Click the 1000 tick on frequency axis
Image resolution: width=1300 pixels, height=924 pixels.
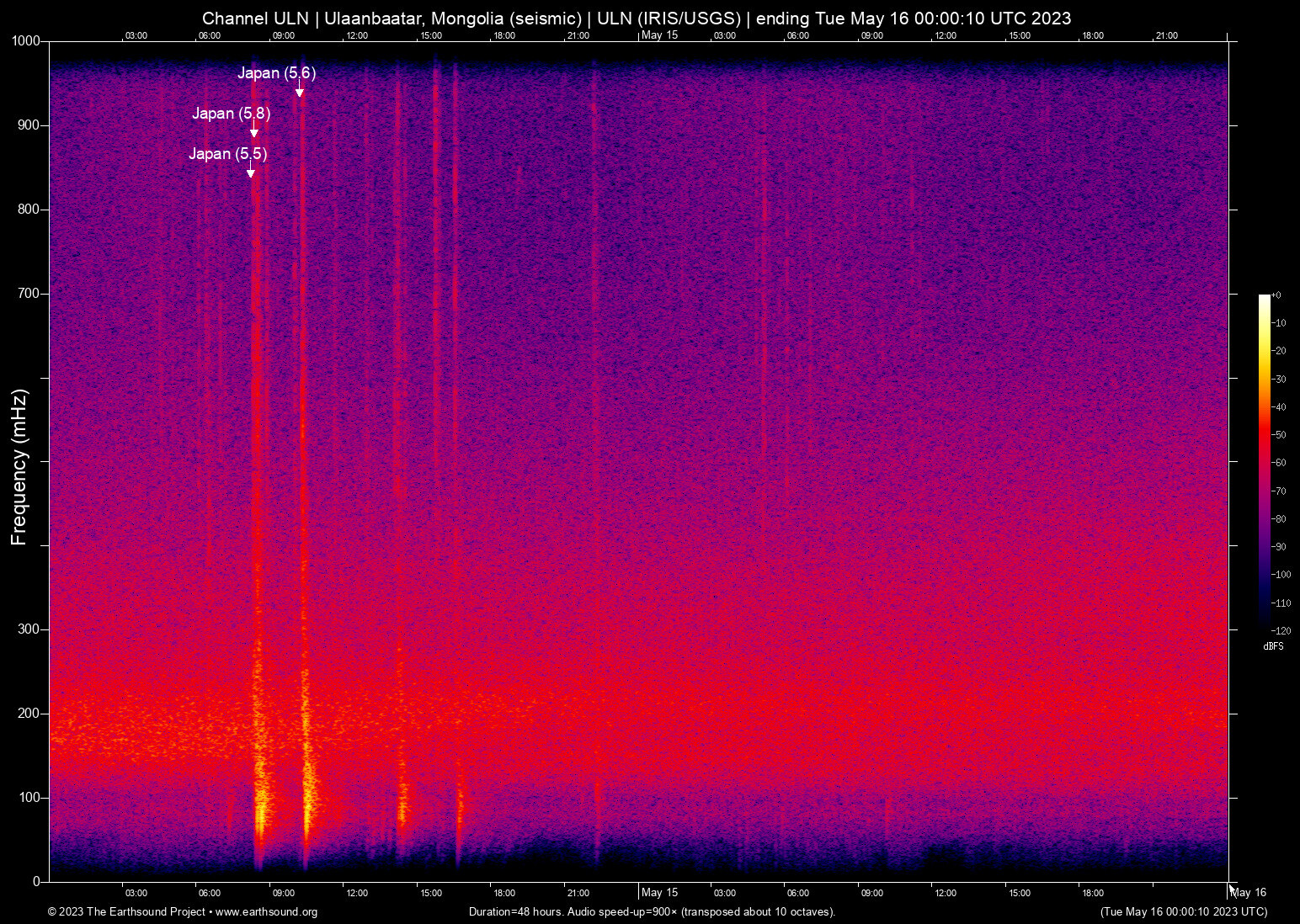coord(26,41)
